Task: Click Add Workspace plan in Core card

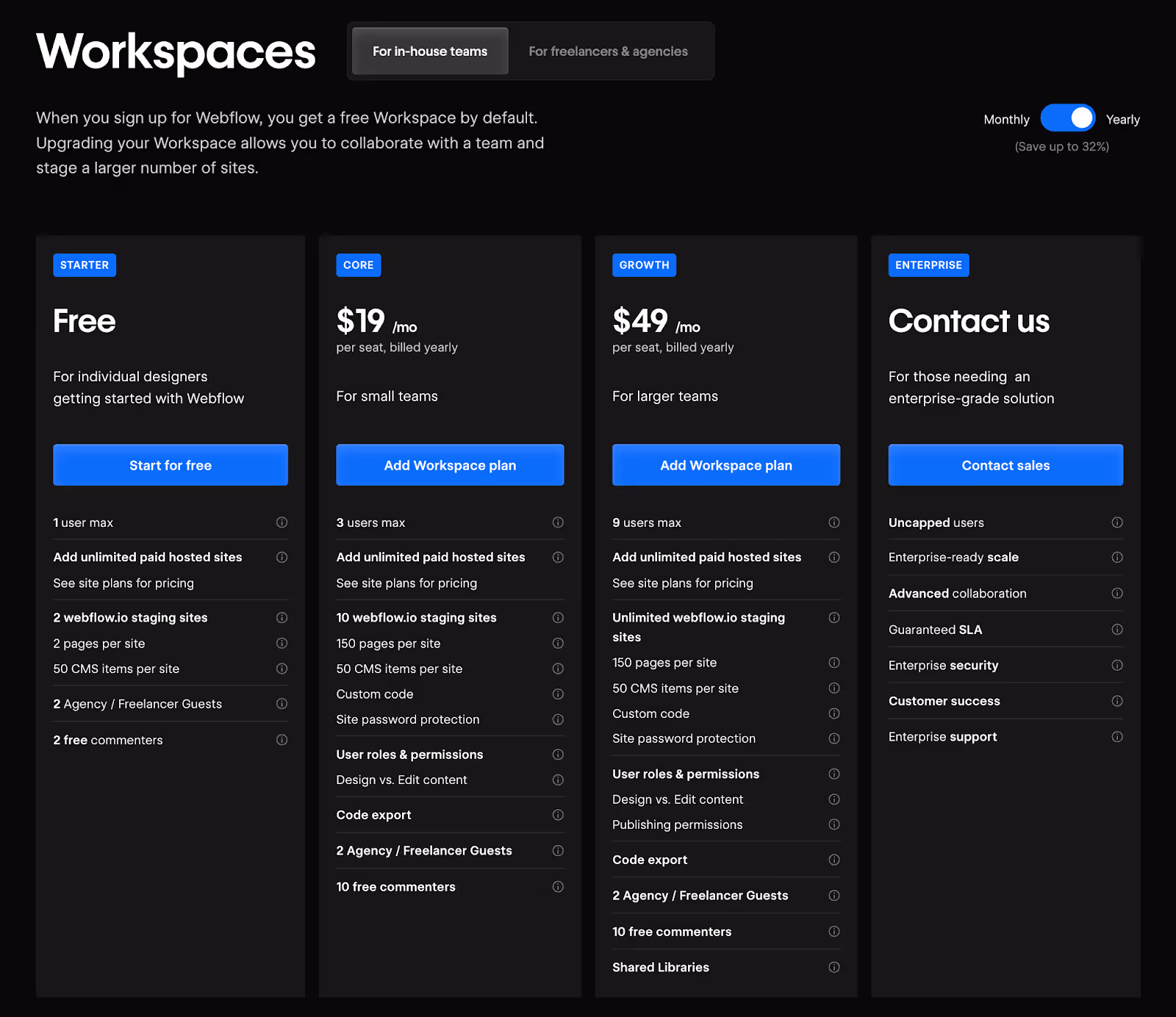Action: pos(450,465)
